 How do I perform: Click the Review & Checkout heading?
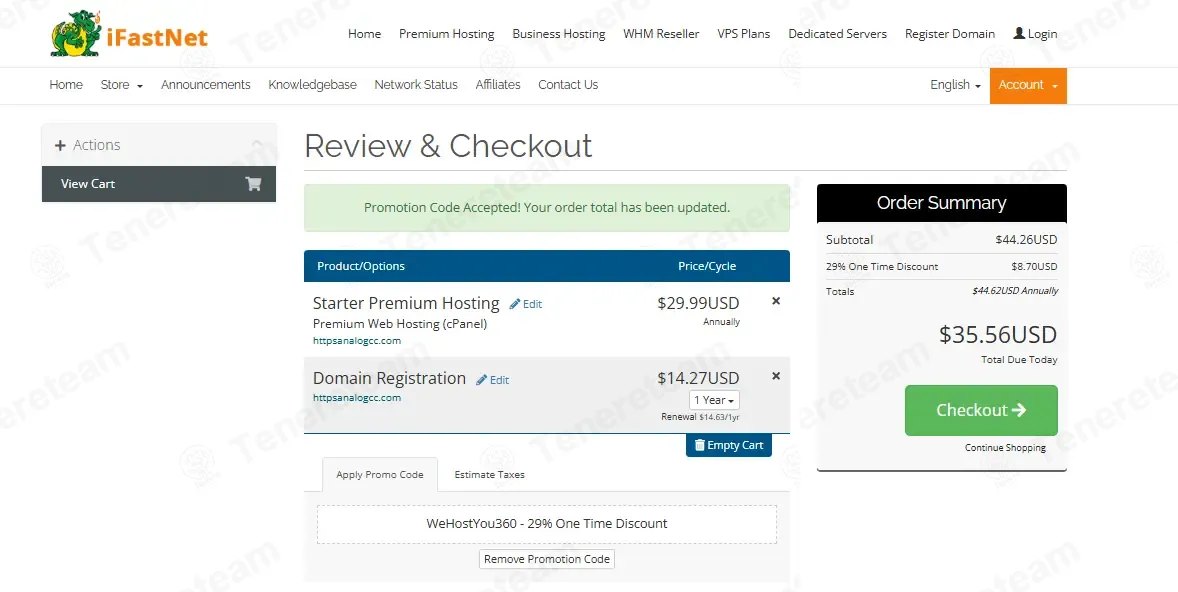(449, 146)
